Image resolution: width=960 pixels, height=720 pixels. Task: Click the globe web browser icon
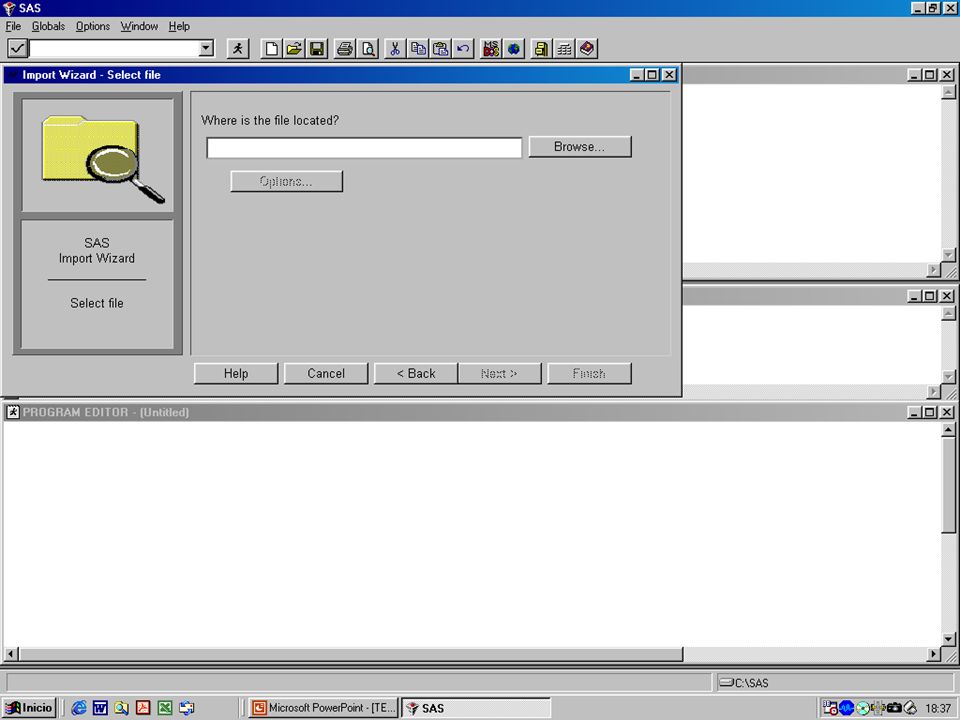coord(514,48)
